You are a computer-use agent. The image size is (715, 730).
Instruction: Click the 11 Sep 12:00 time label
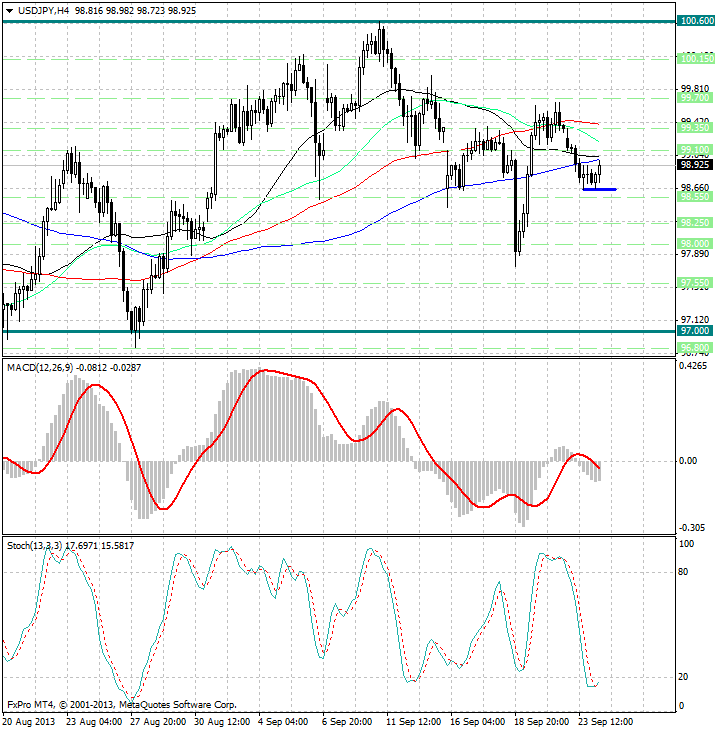coord(414,722)
